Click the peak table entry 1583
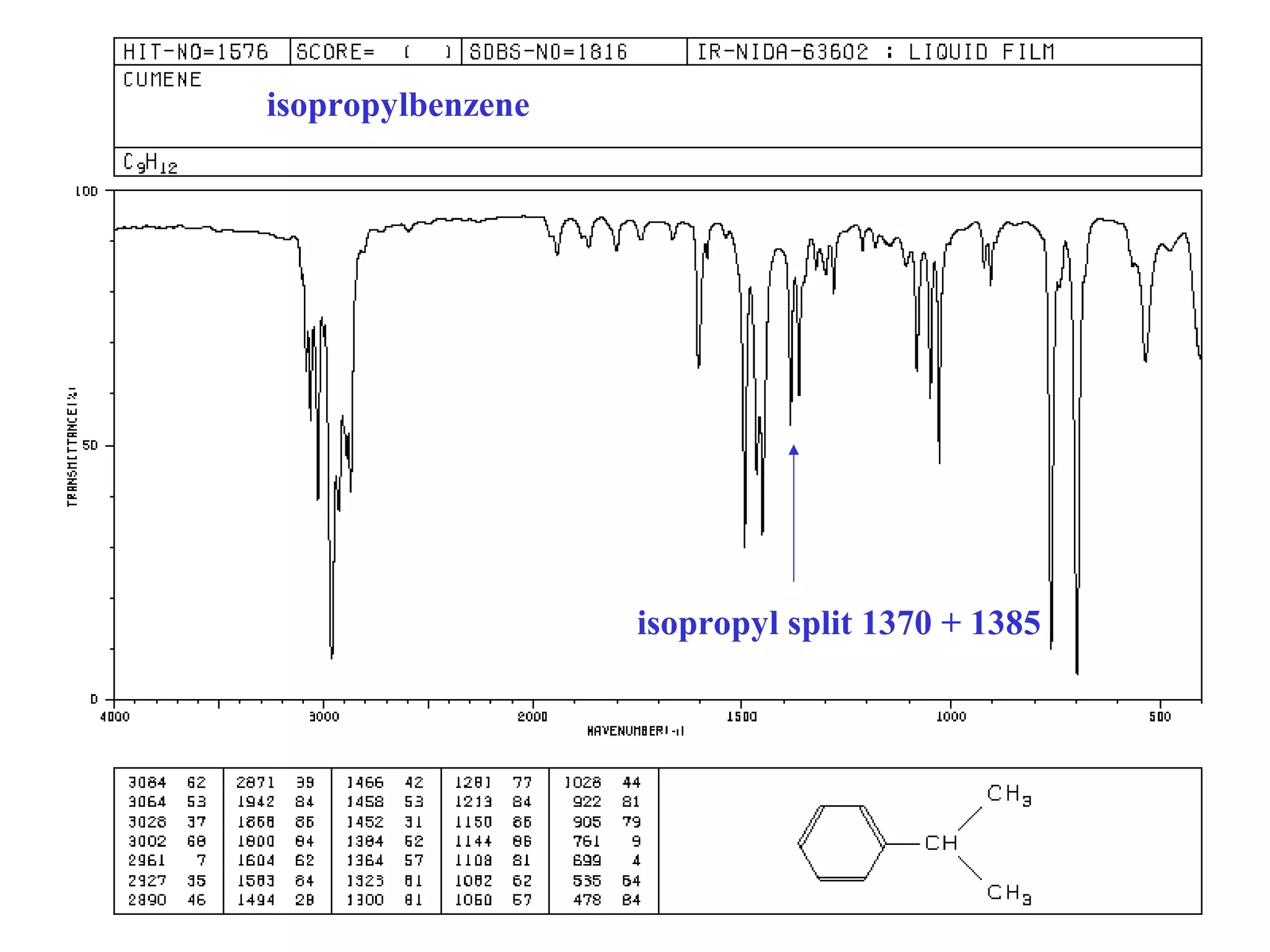Viewport: 1270px width, 952px height. pyautogui.click(x=255, y=881)
